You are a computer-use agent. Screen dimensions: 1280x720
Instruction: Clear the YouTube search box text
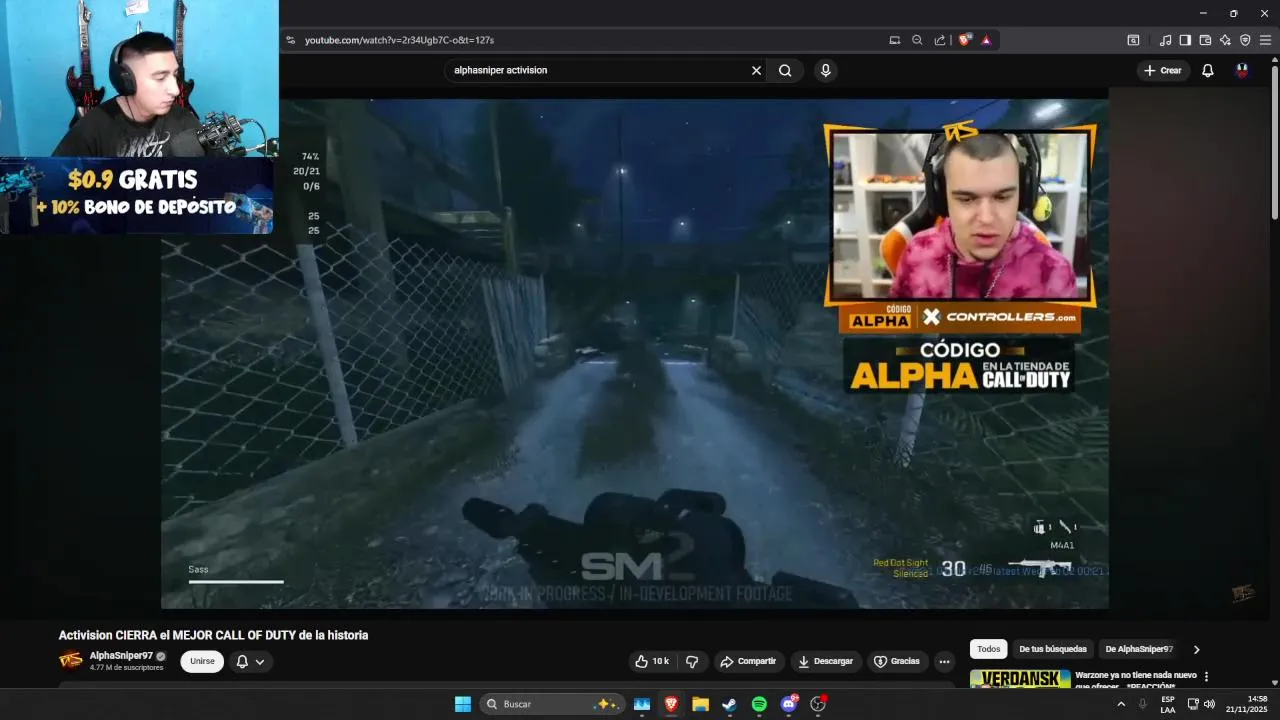756,70
